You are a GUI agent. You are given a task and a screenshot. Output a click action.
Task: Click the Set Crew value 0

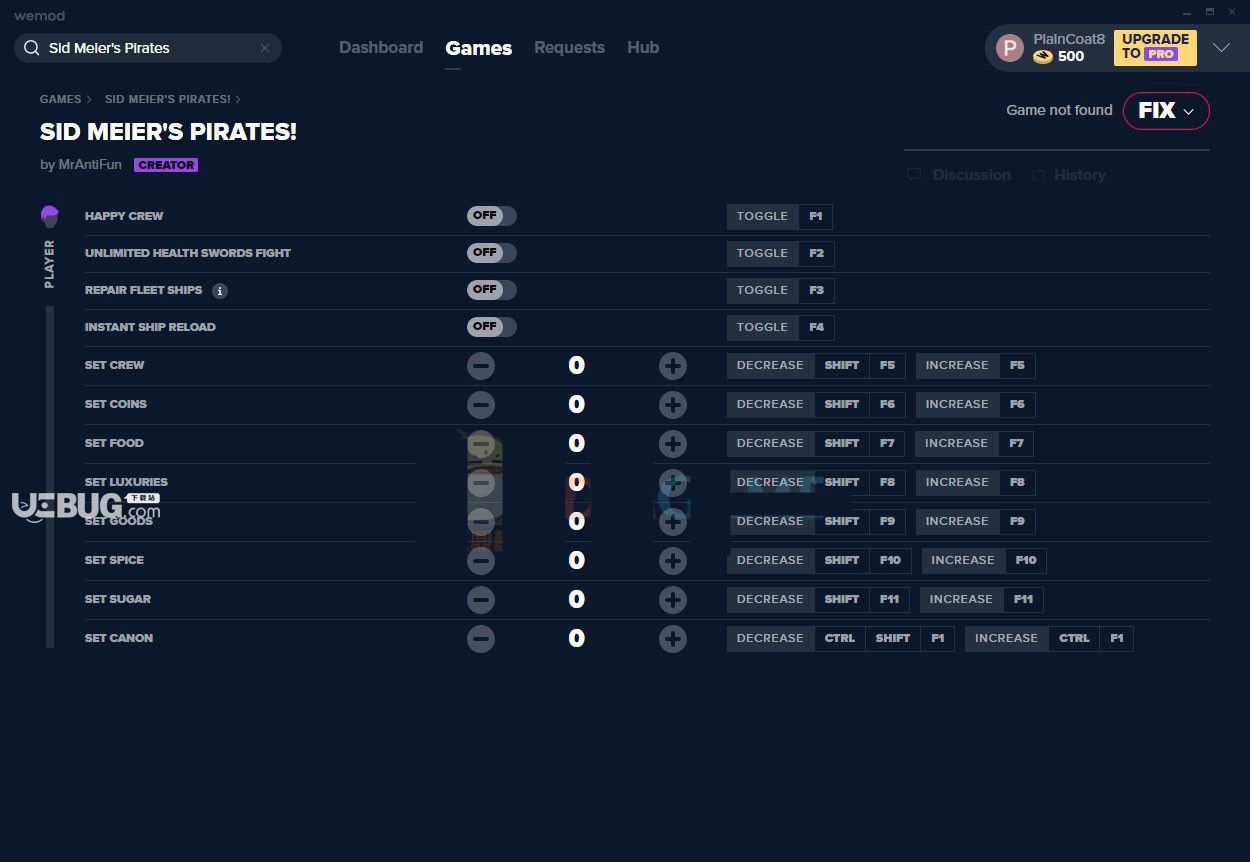coord(576,366)
